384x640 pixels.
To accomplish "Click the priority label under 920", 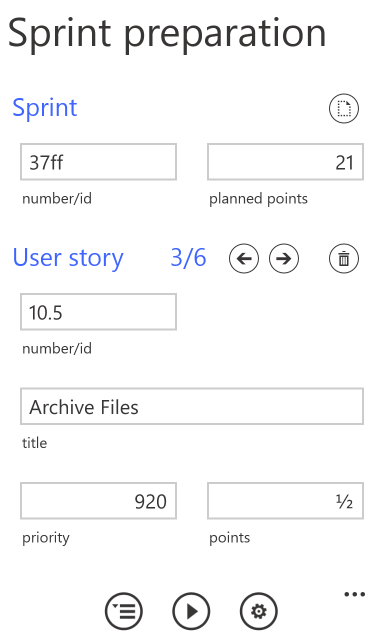I will coord(46,538).
